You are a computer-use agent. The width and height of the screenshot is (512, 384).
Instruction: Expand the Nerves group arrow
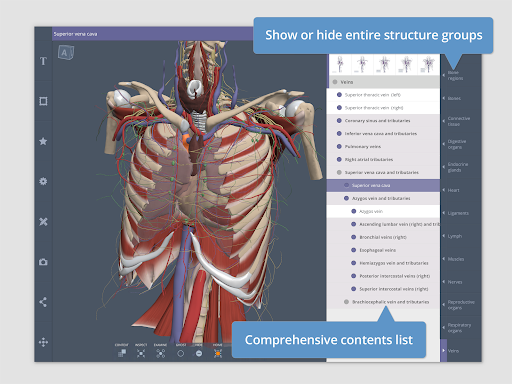(444, 282)
